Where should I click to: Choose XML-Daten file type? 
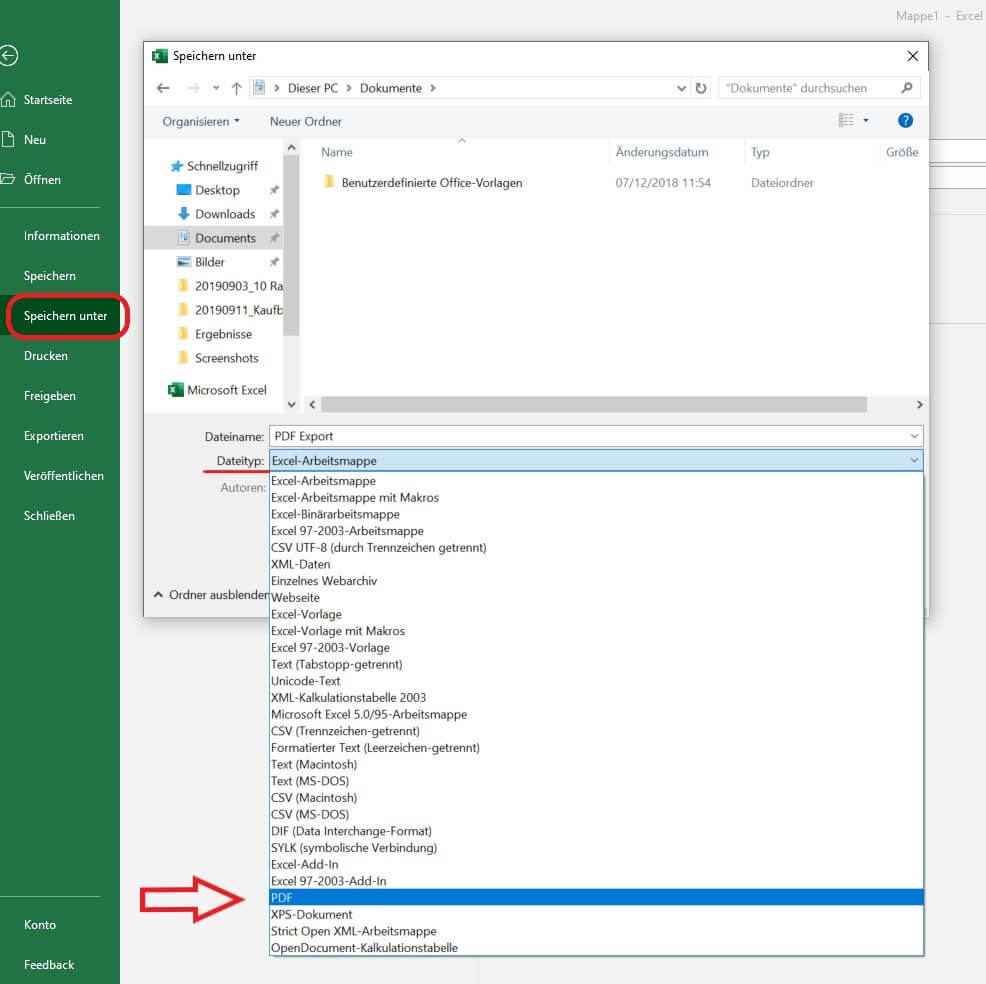(x=596, y=564)
